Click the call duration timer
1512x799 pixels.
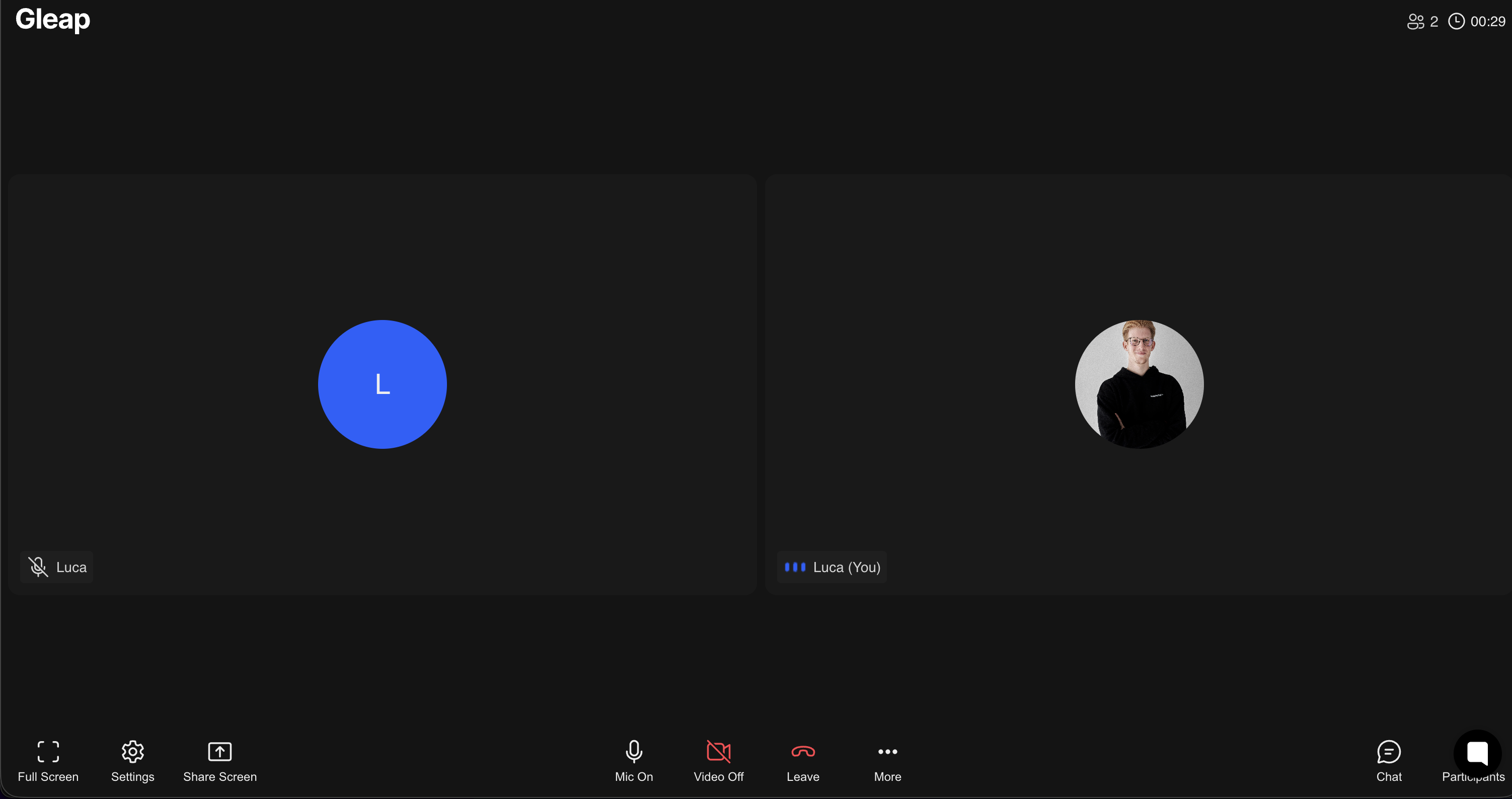pos(1487,22)
